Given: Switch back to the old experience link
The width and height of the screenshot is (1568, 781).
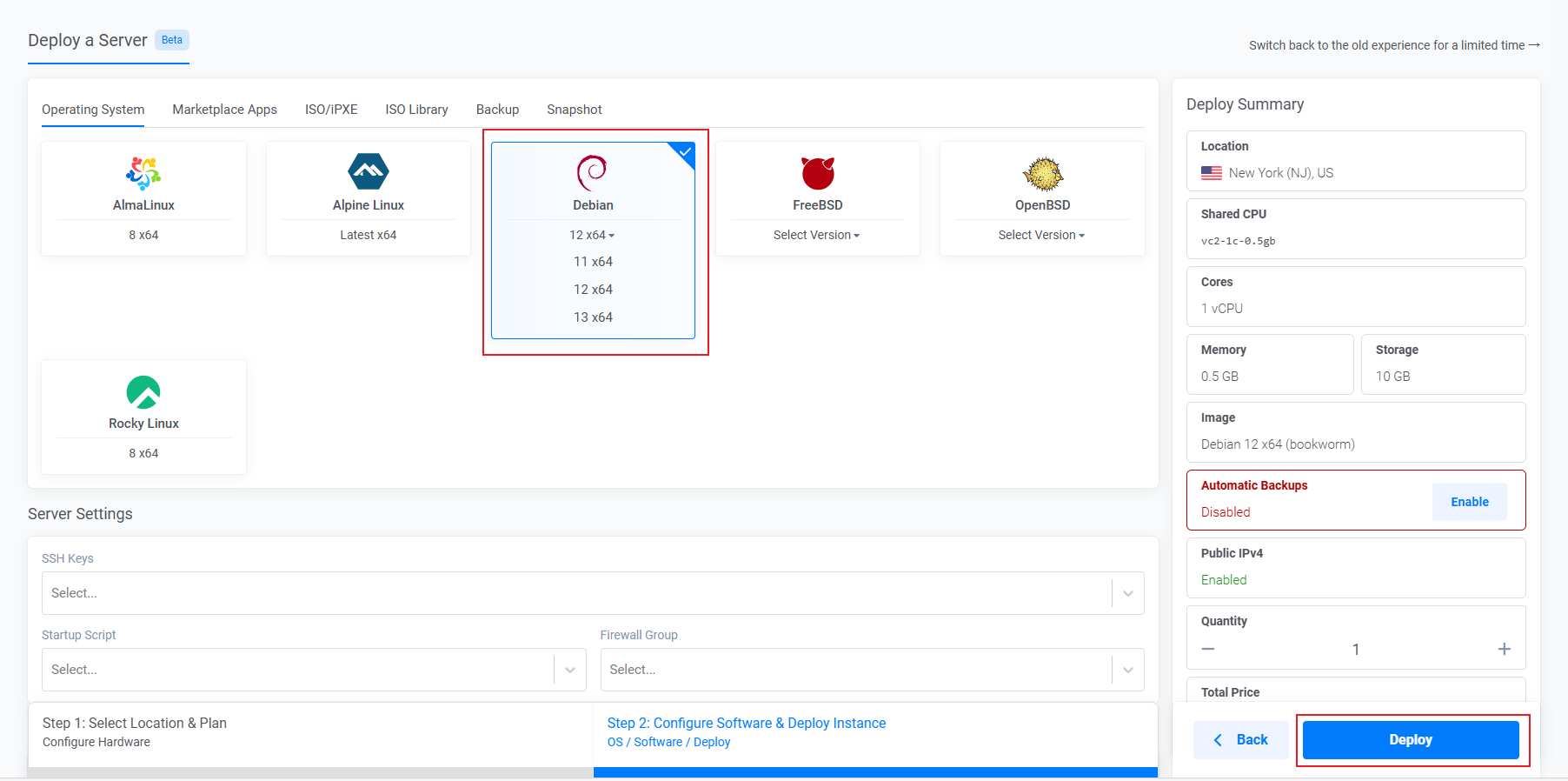Looking at the screenshot, I should point(1393,45).
